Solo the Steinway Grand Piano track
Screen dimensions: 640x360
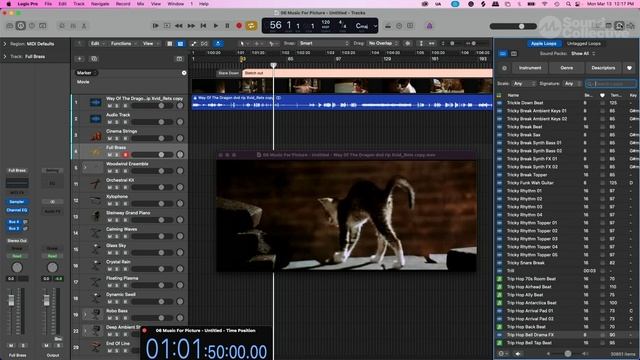(x=117, y=220)
